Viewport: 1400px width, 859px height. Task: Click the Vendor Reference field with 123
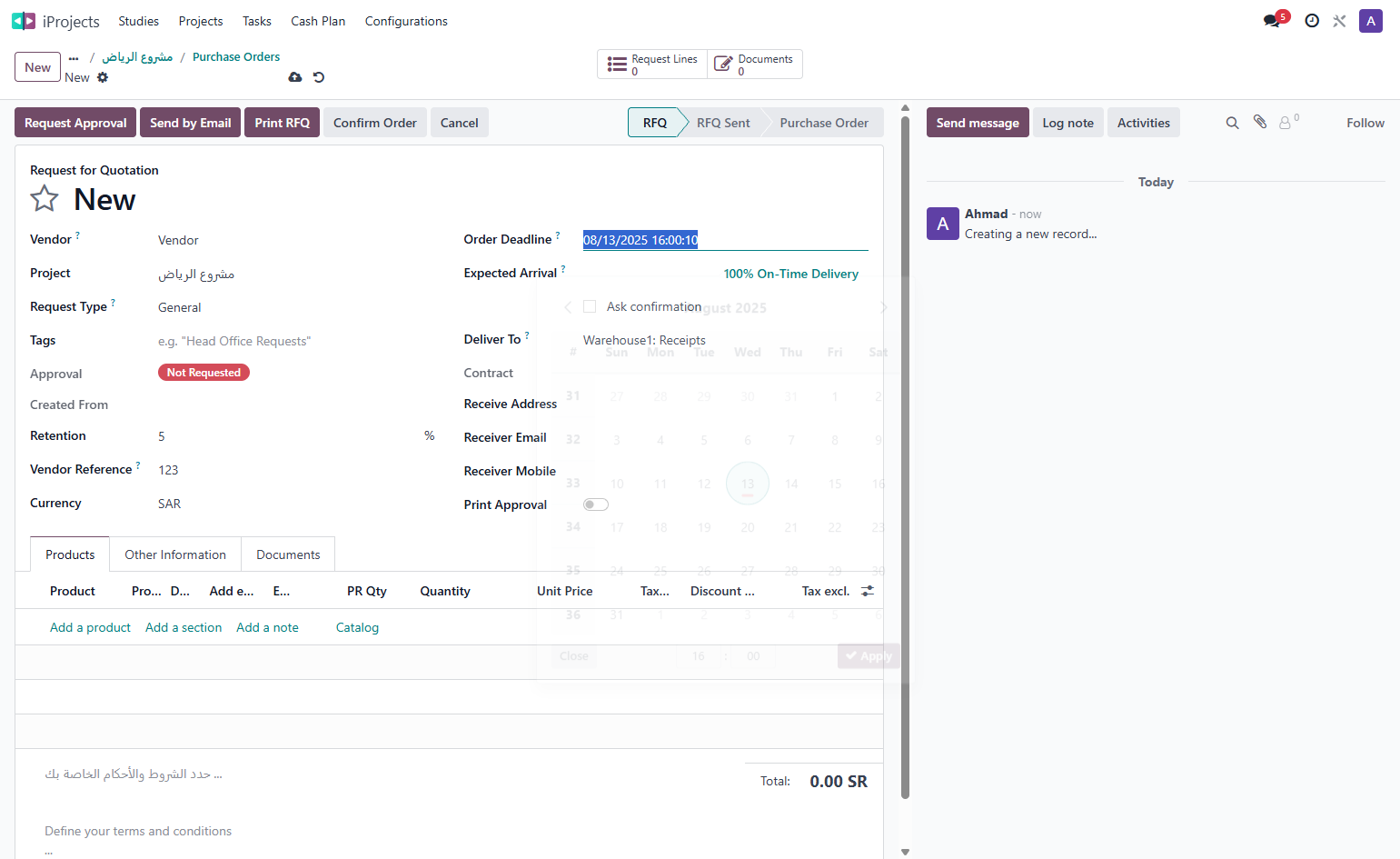coord(296,470)
